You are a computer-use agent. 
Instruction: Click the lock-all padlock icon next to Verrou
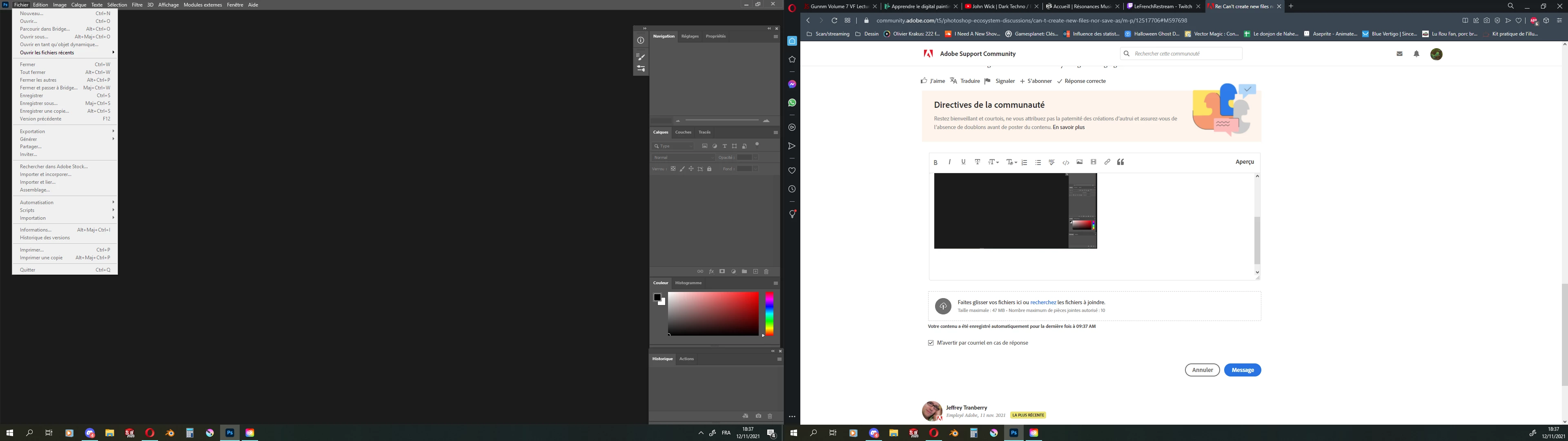coord(709,169)
